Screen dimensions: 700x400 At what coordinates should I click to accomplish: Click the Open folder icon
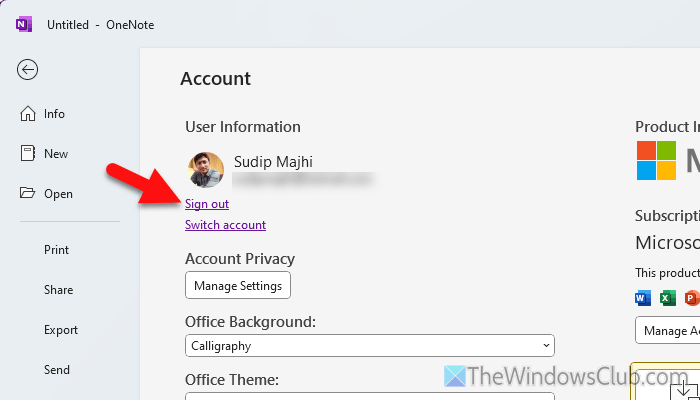pyautogui.click(x=28, y=194)
